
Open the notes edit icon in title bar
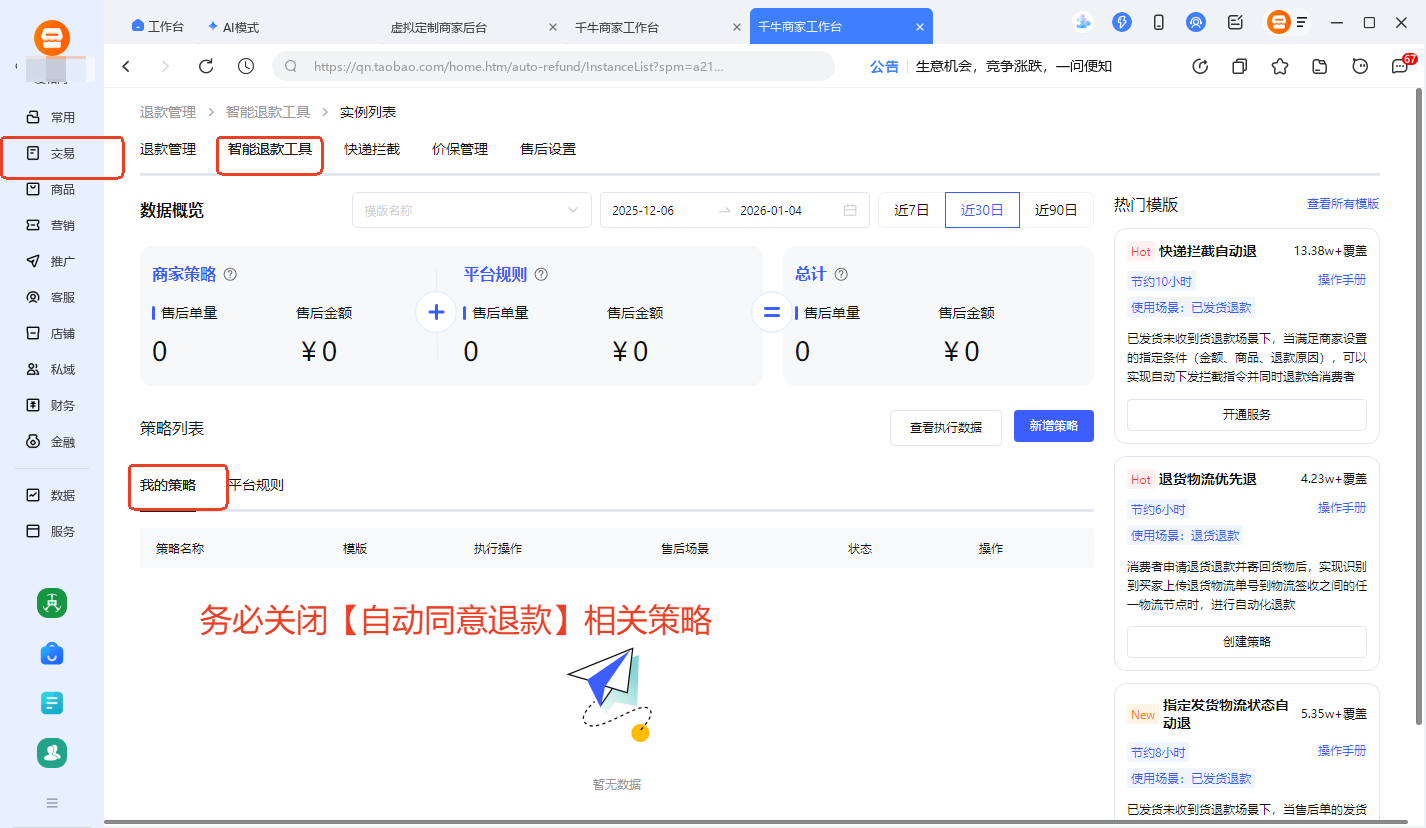[1235, 22]
